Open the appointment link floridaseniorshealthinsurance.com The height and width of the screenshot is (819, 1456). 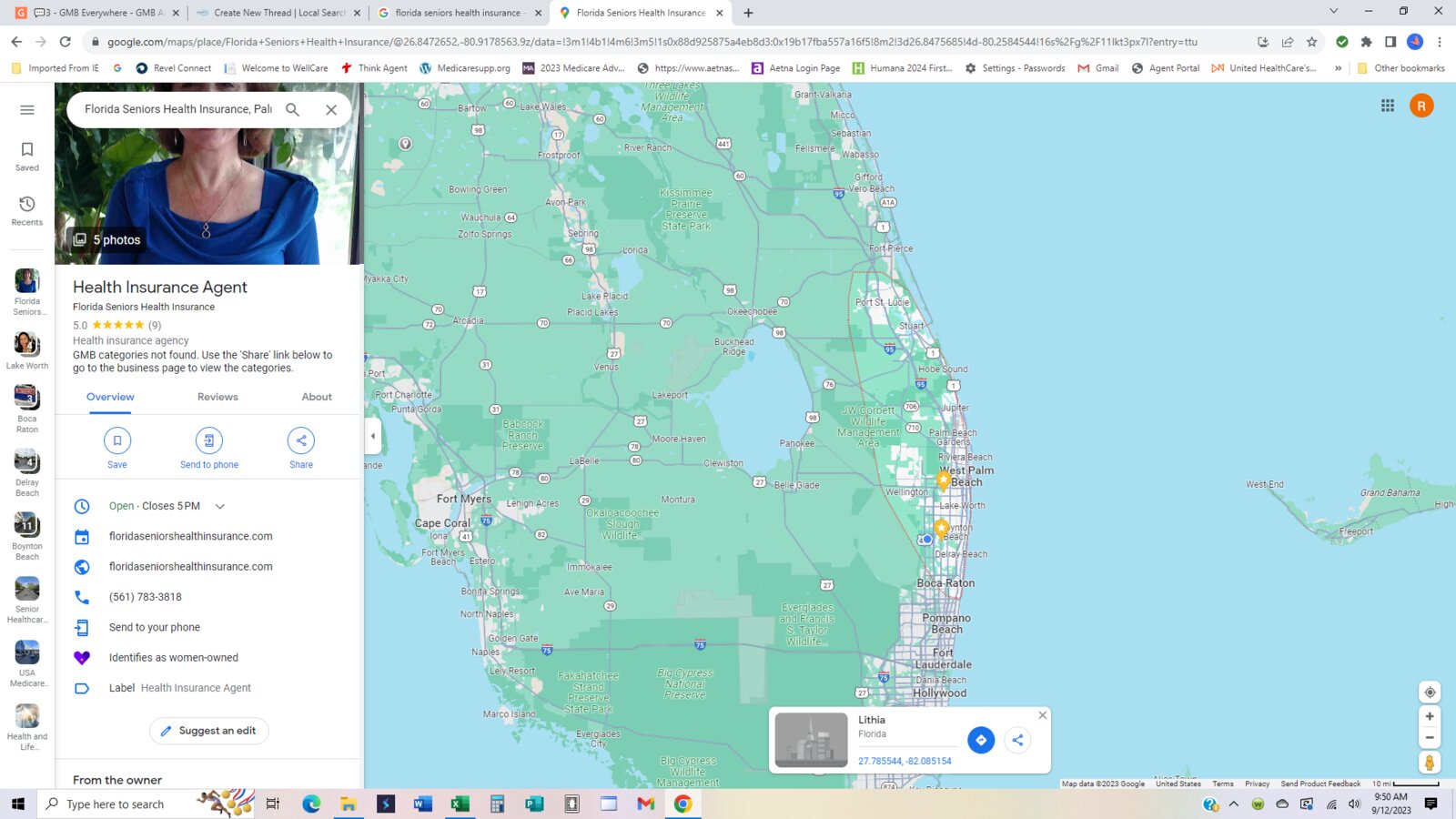190,536
